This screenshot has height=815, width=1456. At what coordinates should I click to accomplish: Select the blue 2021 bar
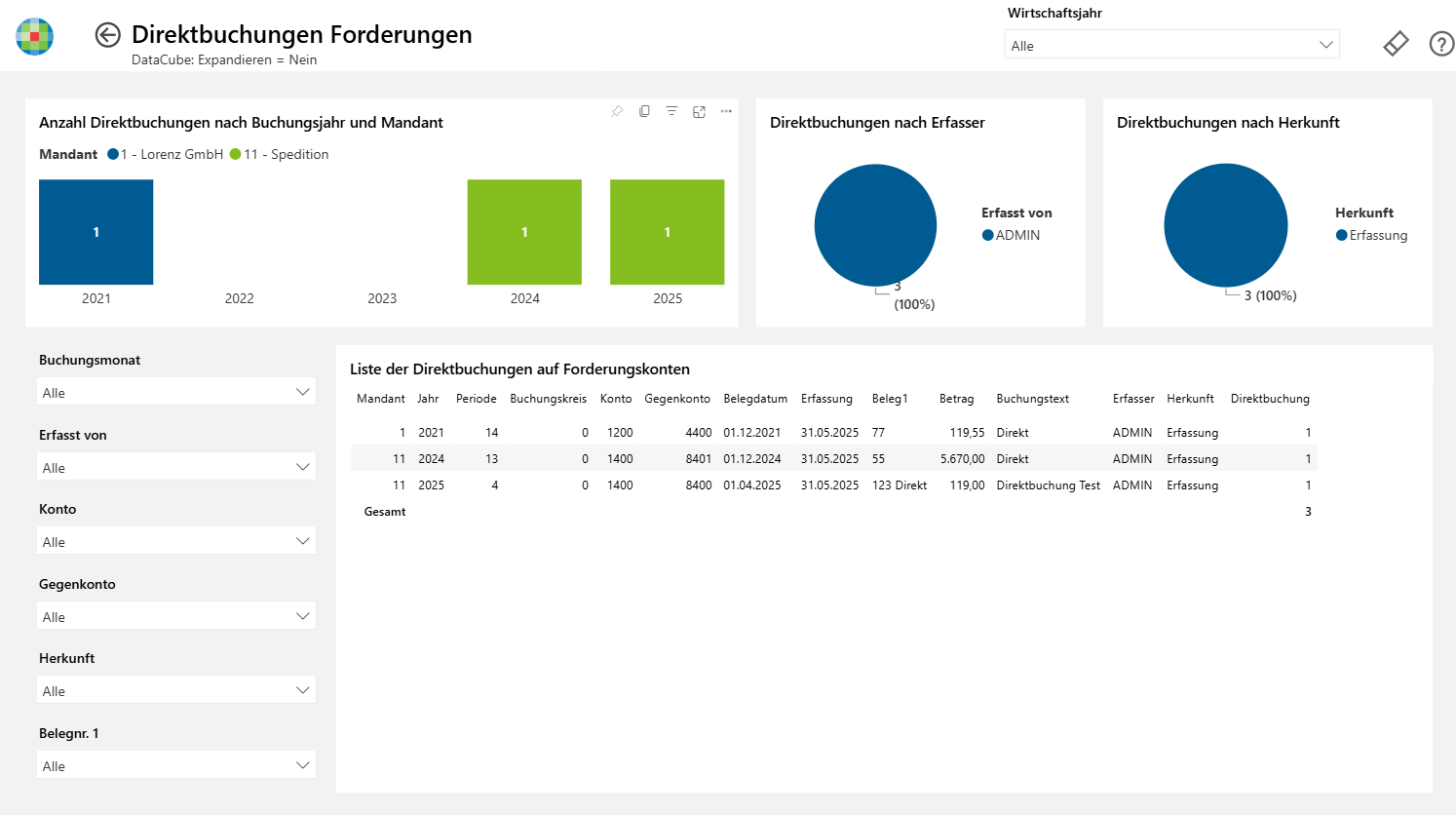pyautogui.click(x=96, y=232)
